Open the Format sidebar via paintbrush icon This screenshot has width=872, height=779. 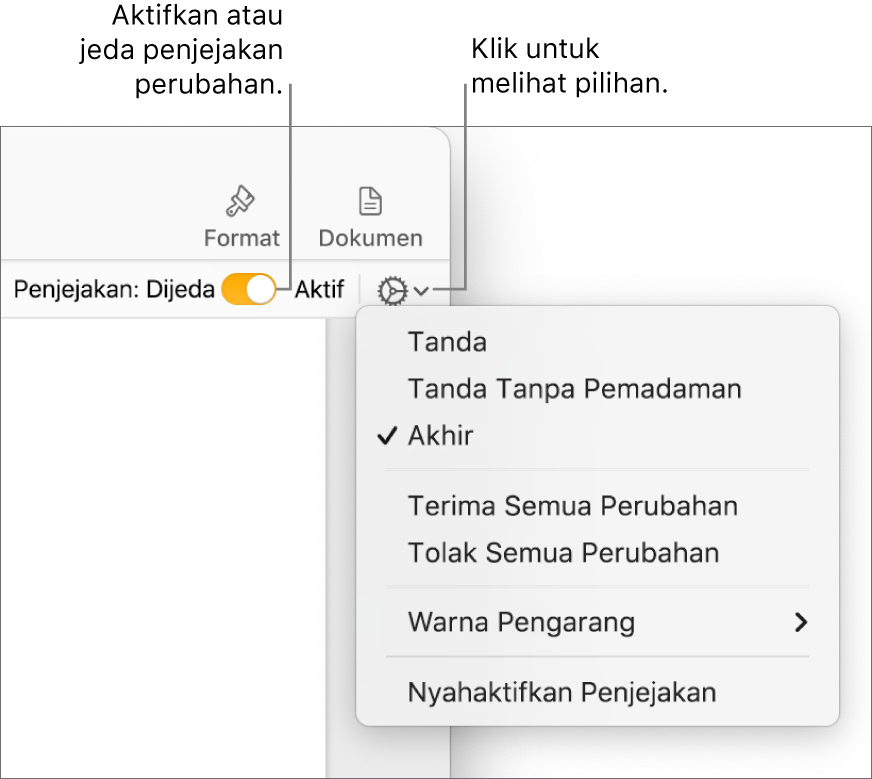(x=240, y=201)
